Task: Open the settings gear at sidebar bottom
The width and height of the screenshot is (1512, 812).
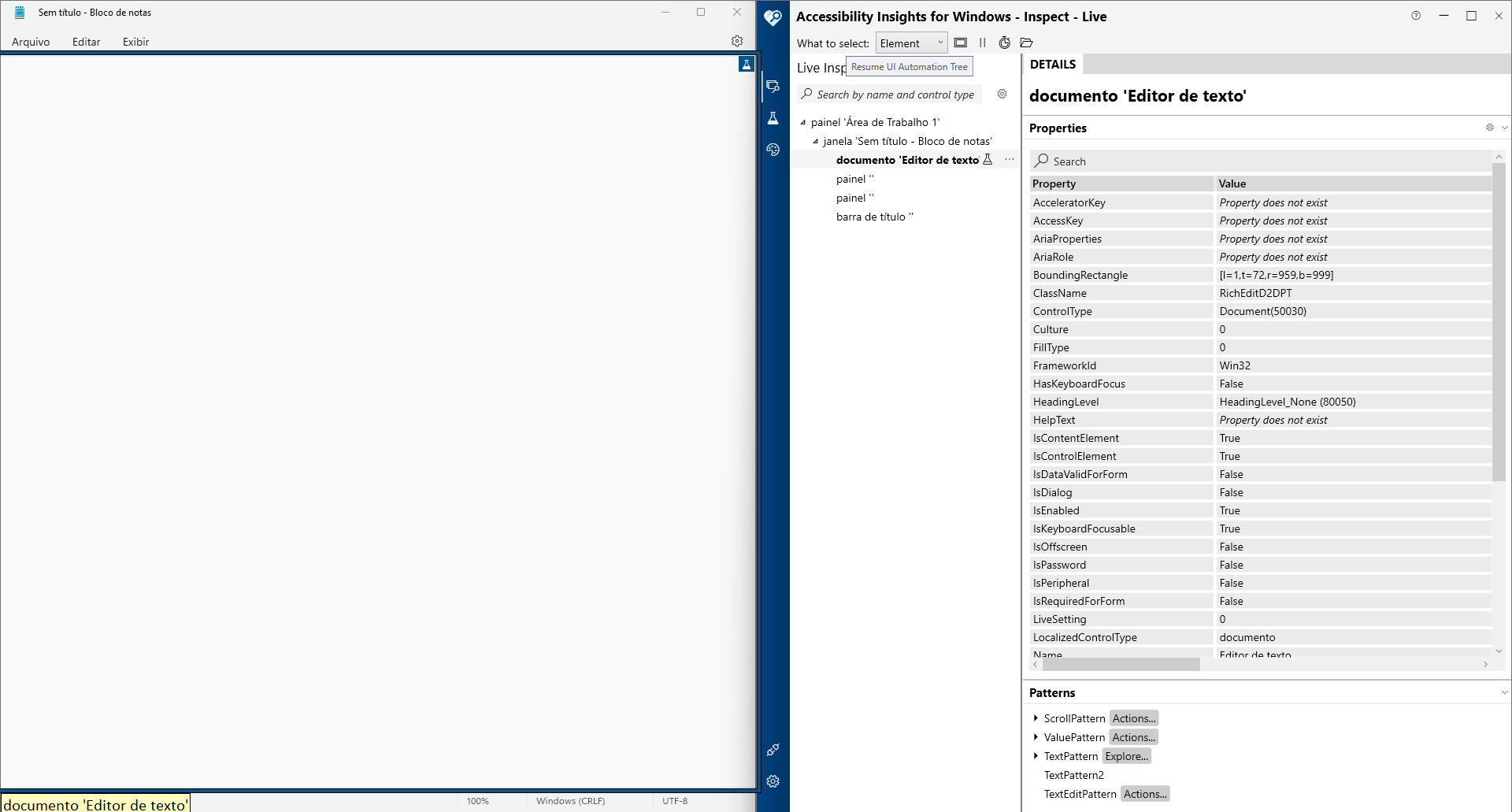Action: tap(773, 781)
